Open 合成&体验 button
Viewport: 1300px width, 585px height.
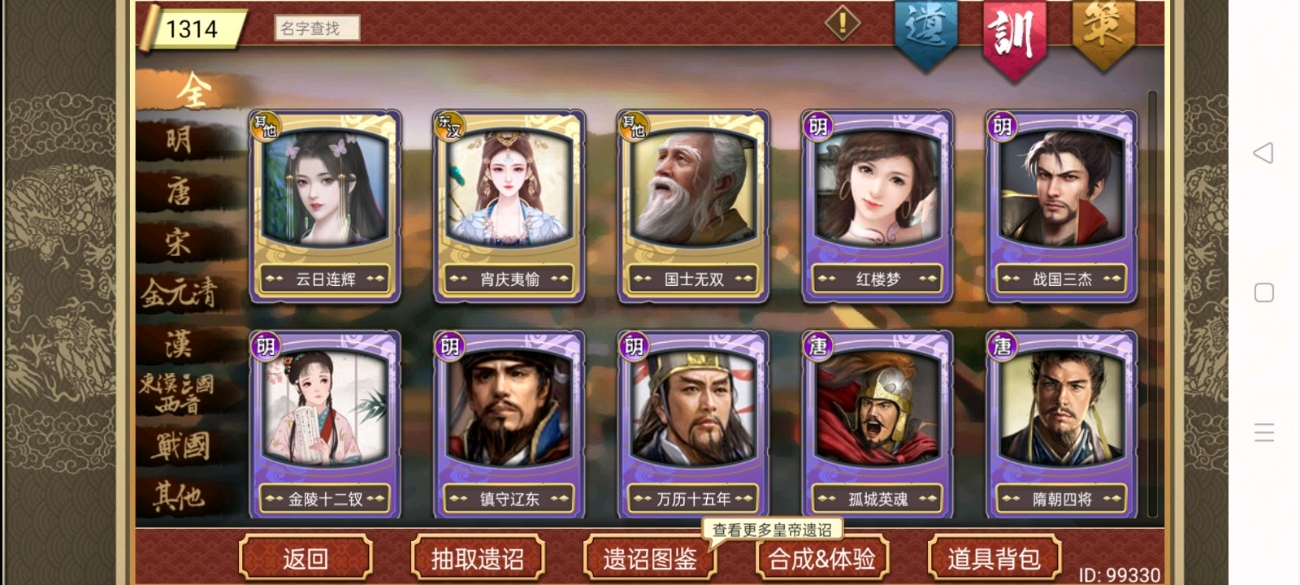coord(822,558)
